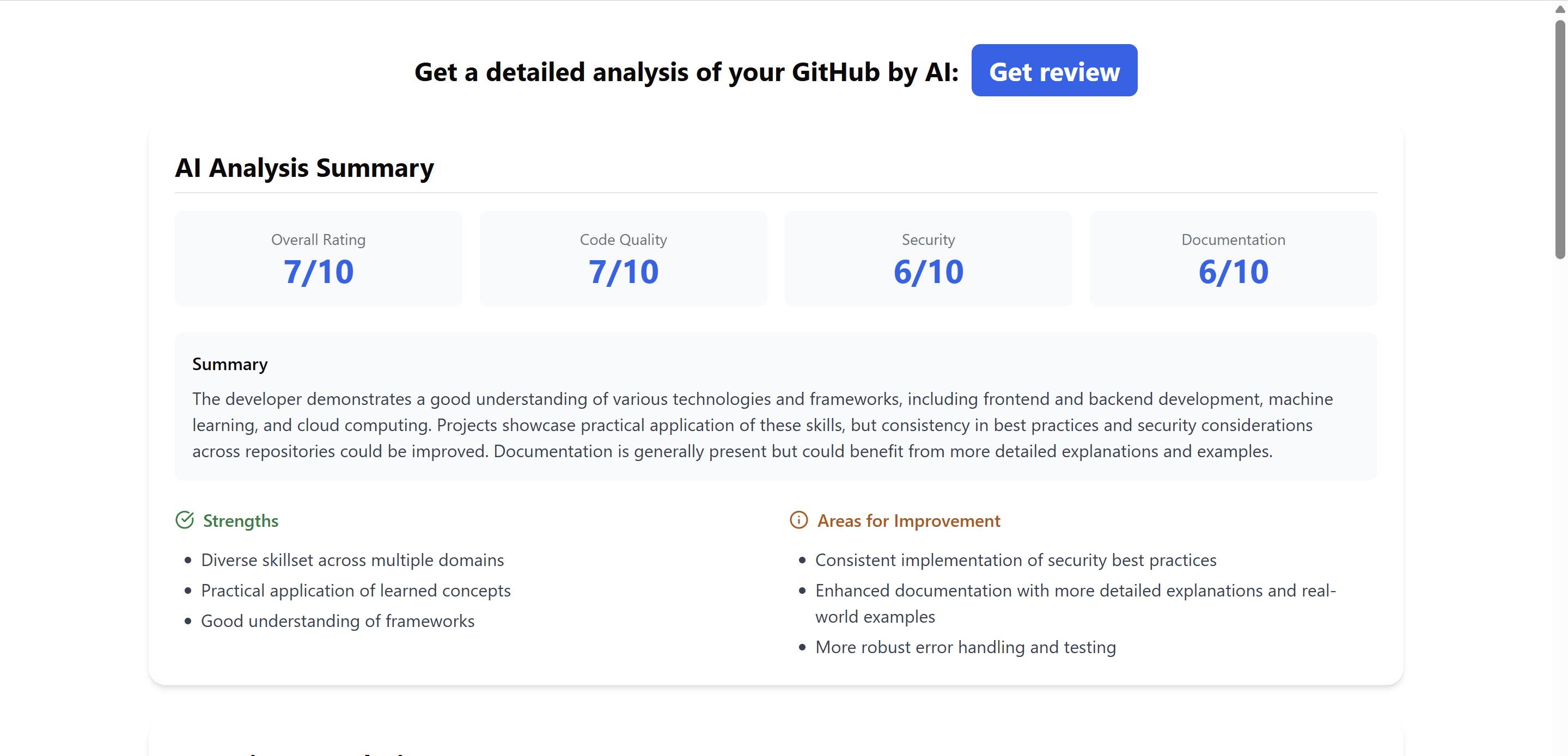This screenshot has width=1568, height=756.
Task: Click the summary paragraph text
Action: (x=730, y=425)
